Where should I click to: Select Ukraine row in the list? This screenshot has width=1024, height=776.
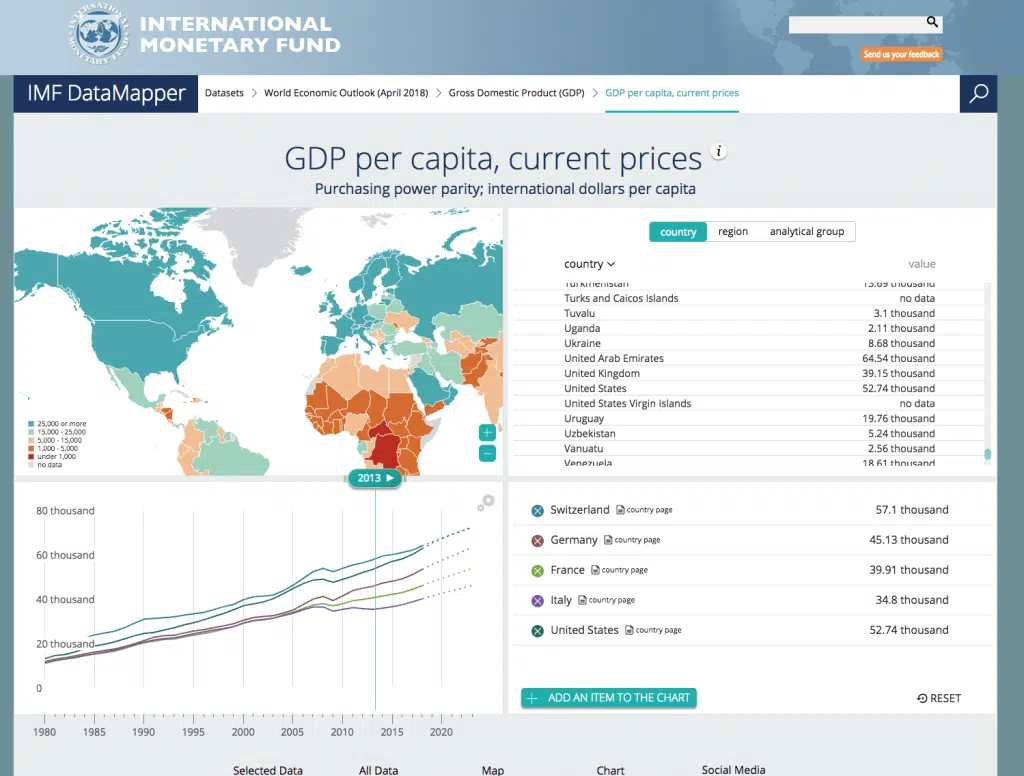(x=749, y=344)
